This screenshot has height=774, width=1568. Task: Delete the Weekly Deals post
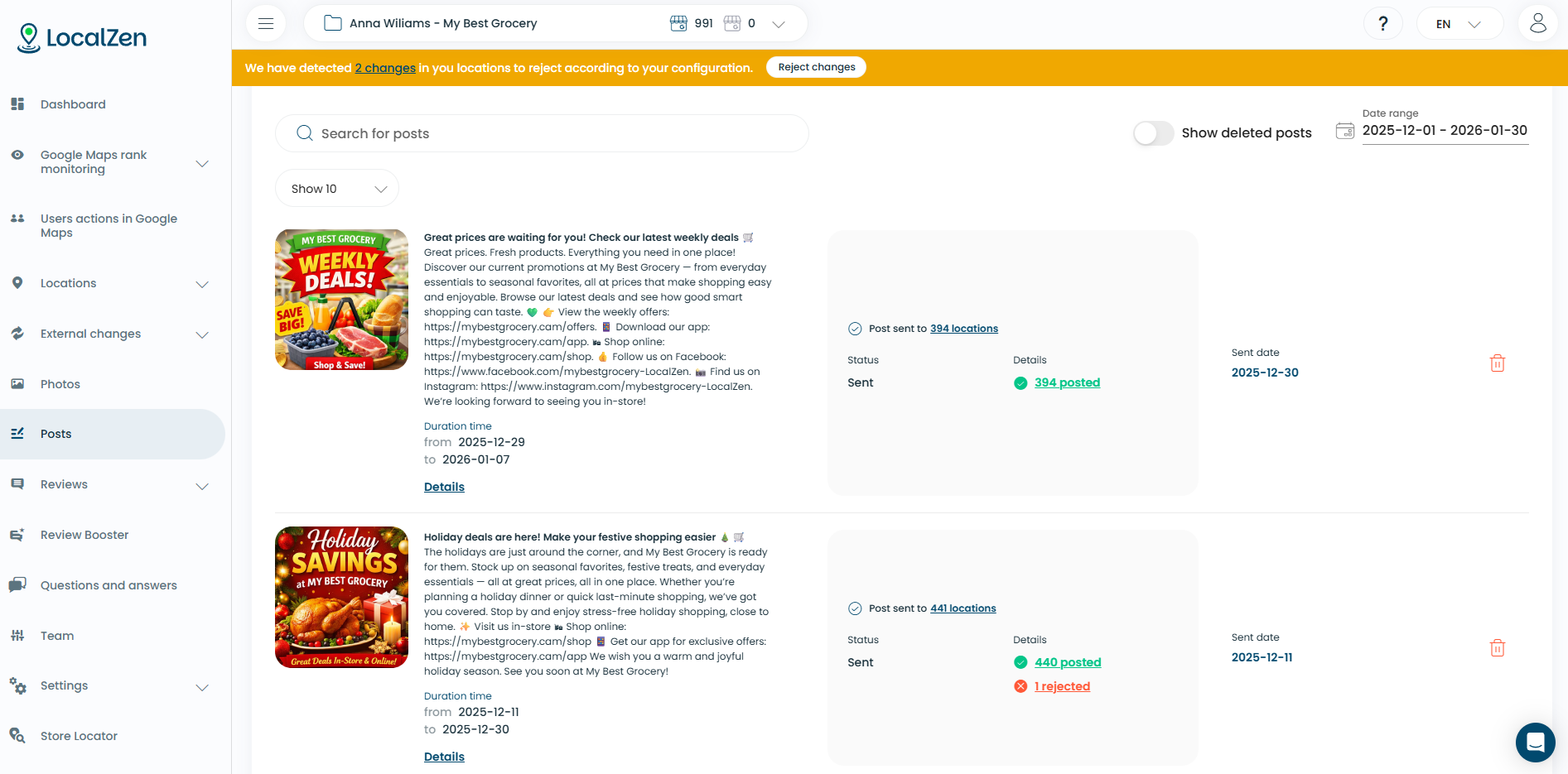click(x=1498, y=363)
